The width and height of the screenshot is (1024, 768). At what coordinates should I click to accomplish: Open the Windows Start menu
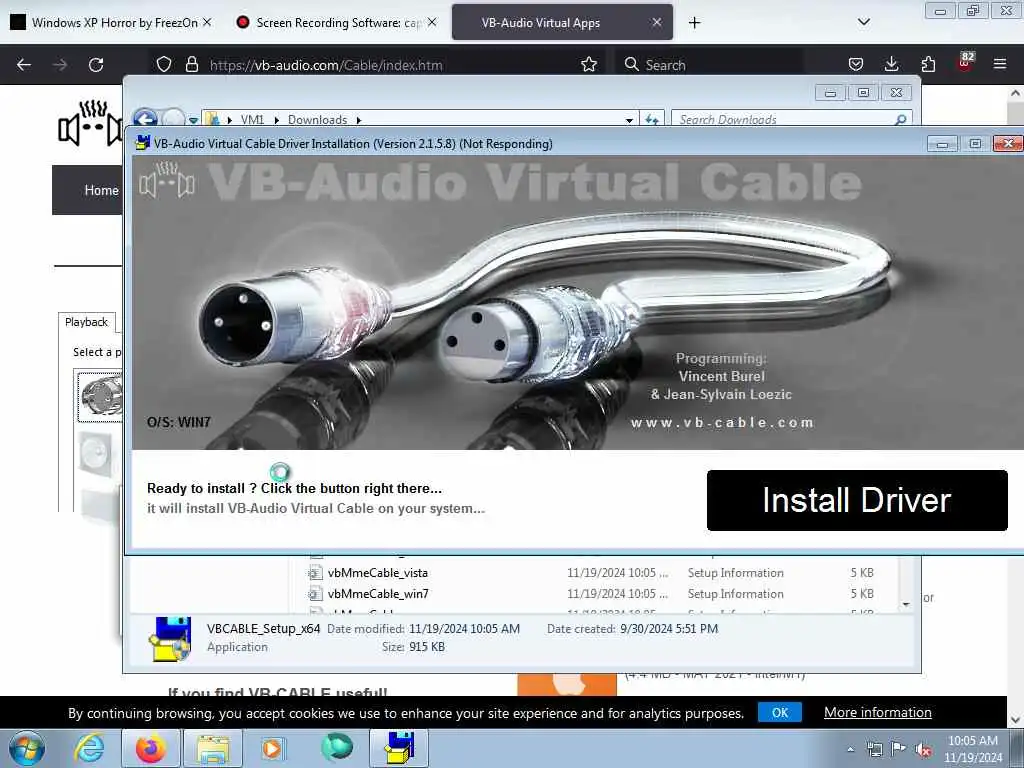26,748
